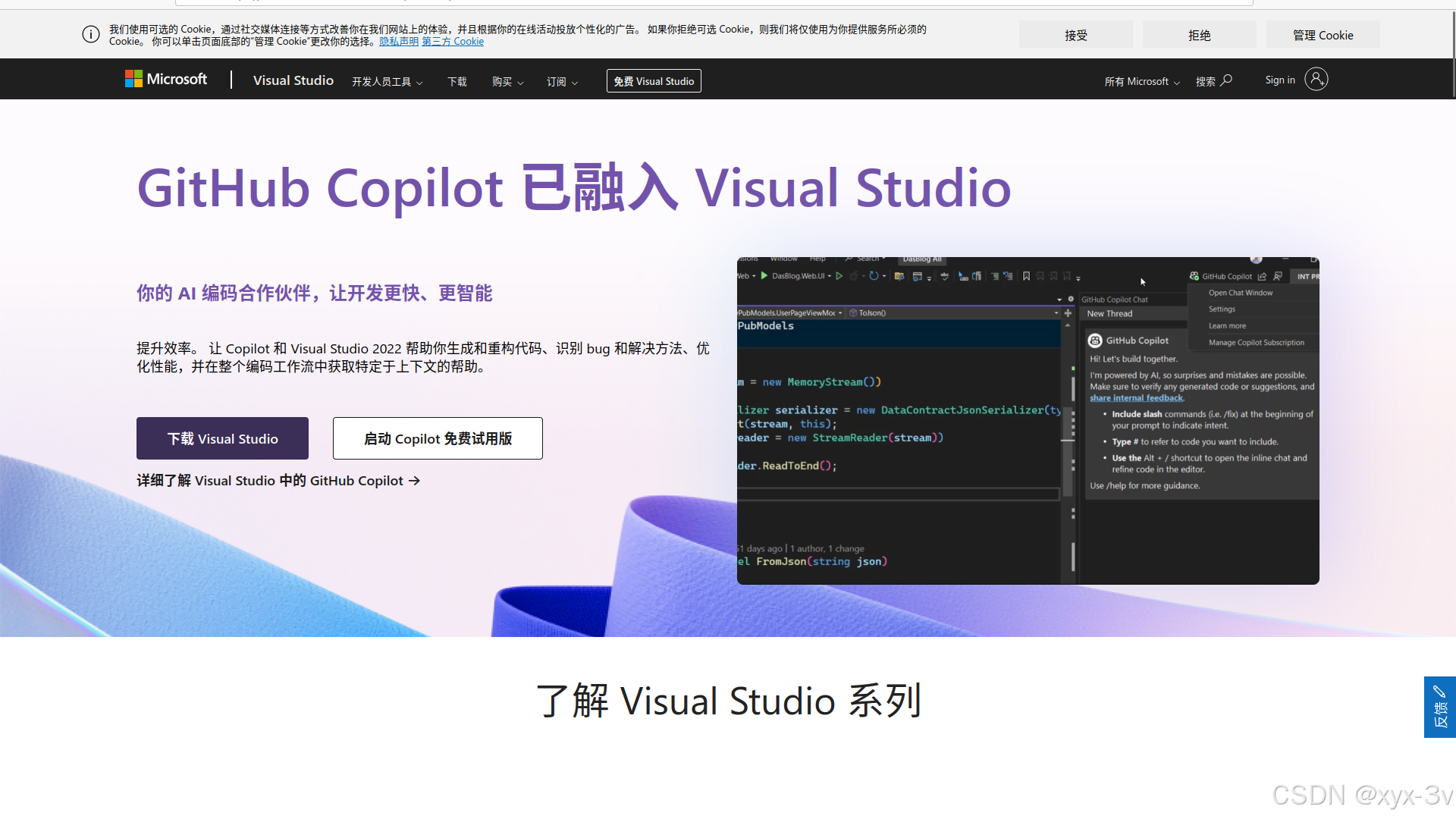
Task: Click the 搜索 label in the header
Action: [1206, 81]
